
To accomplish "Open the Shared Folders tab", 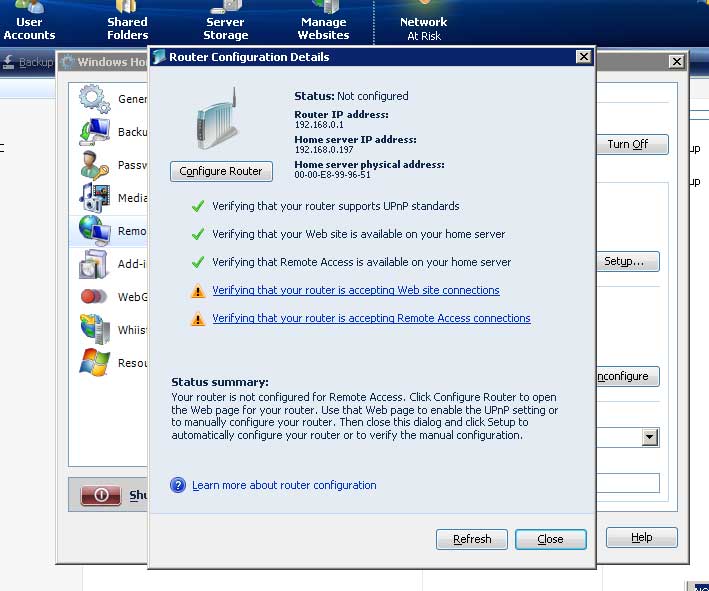I will click(x=128, y=23).
